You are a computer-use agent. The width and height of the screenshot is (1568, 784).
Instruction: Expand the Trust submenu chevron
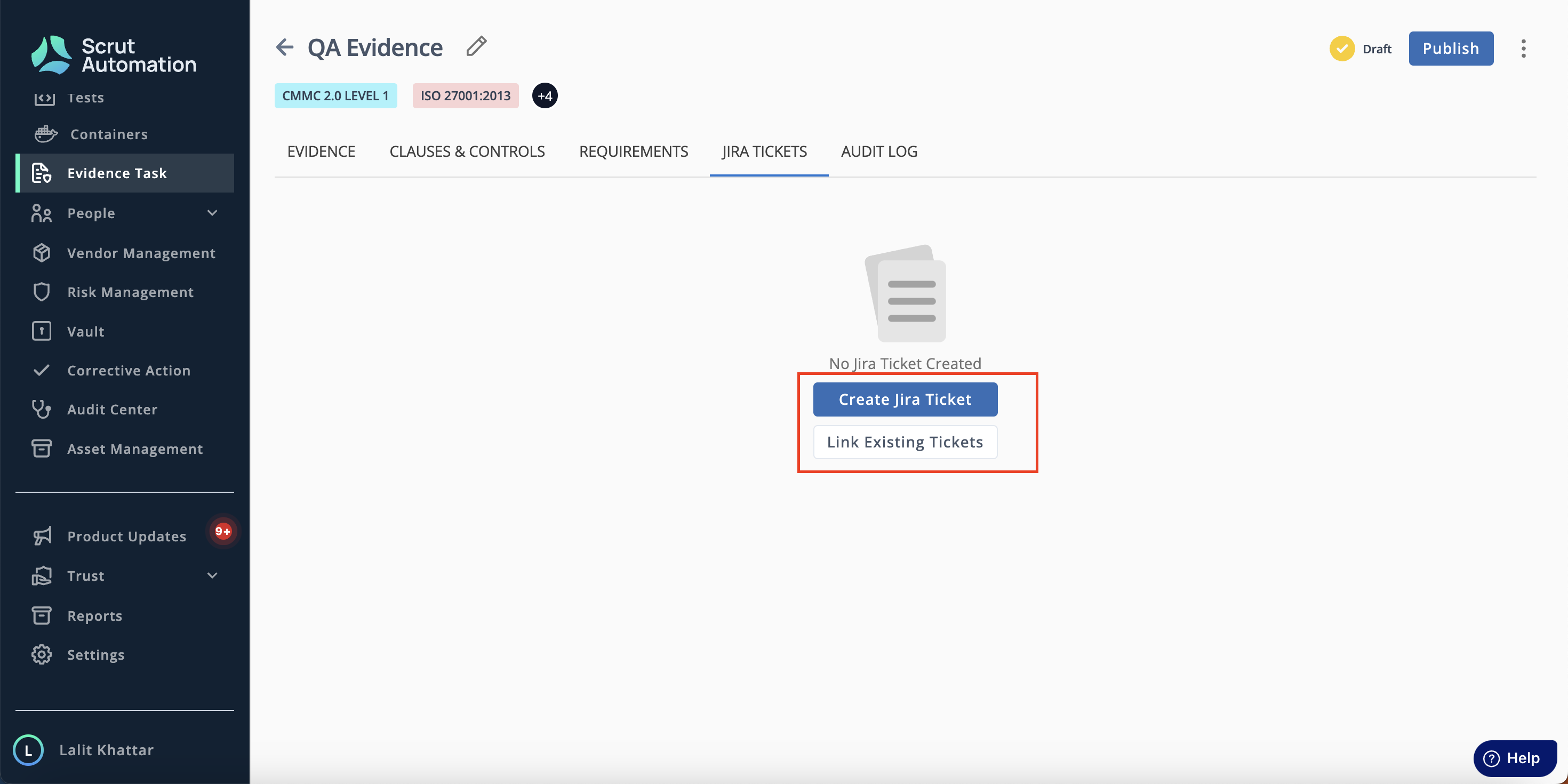tap(212, 575)
